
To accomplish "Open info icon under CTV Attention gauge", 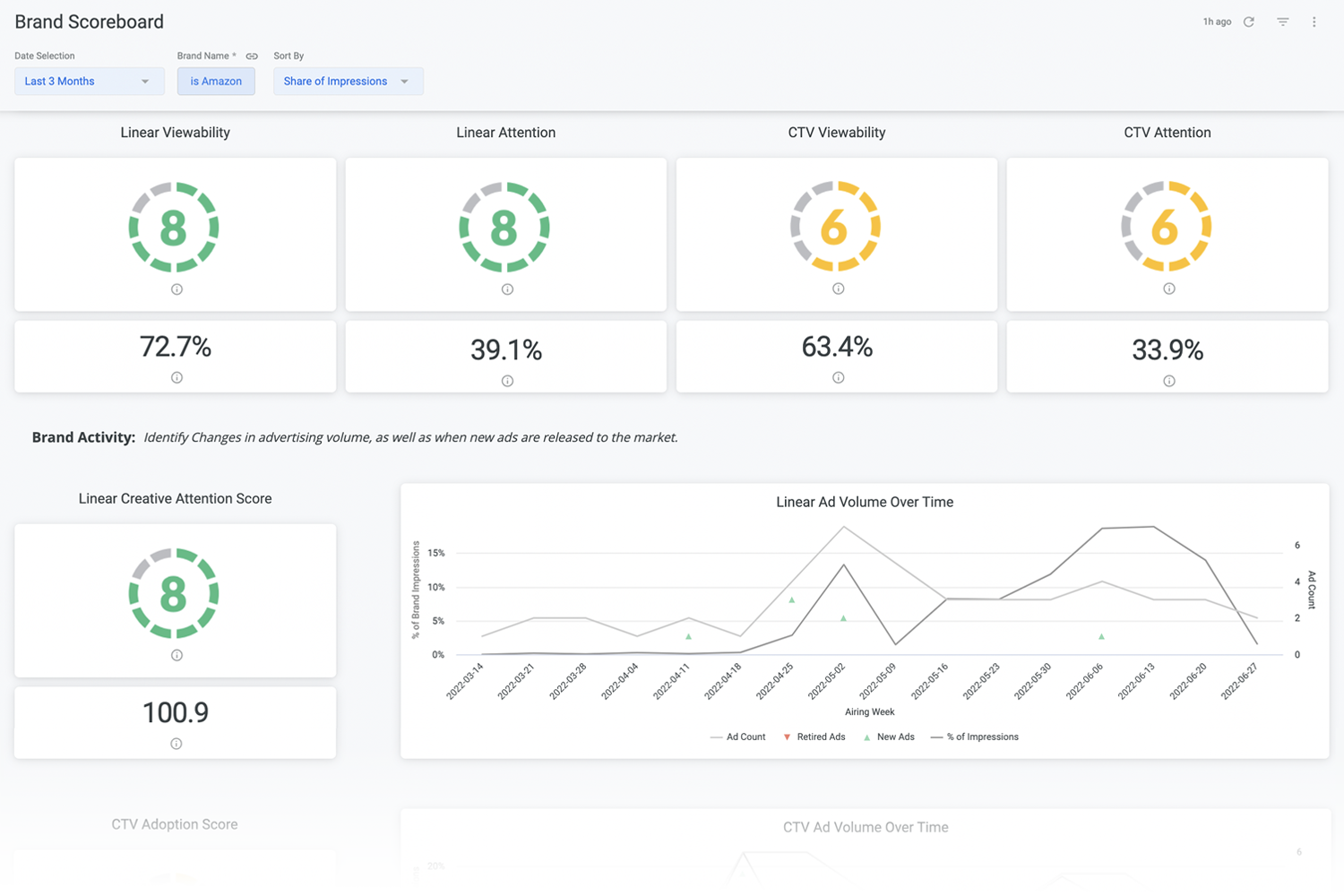I will (x=1168, y=289).
